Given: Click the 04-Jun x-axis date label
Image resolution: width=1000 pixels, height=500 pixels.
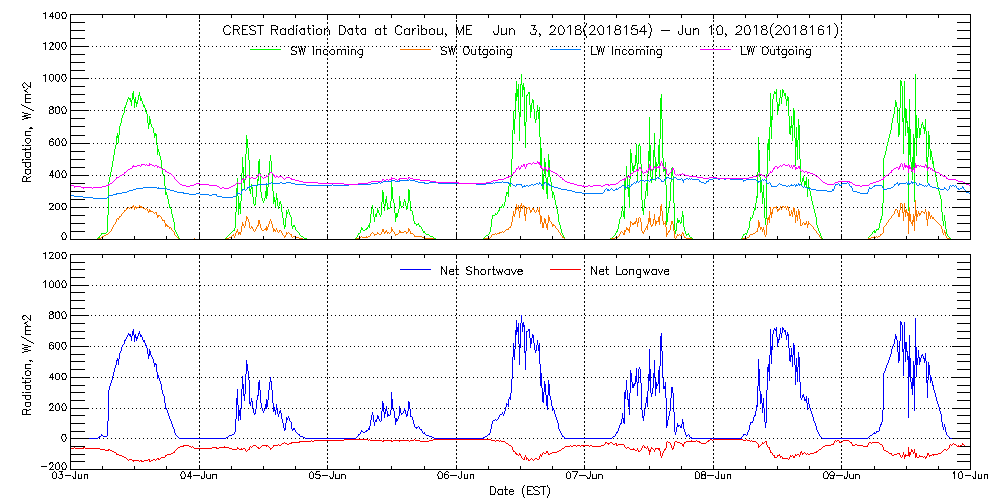Looking at the screenshot, I should pos(200,477).
